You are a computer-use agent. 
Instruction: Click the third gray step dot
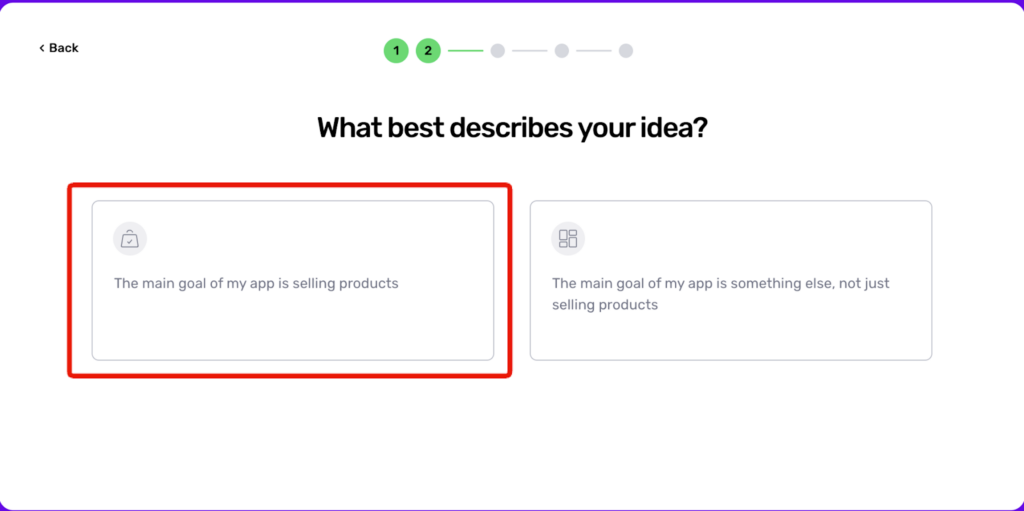(498, 51)
